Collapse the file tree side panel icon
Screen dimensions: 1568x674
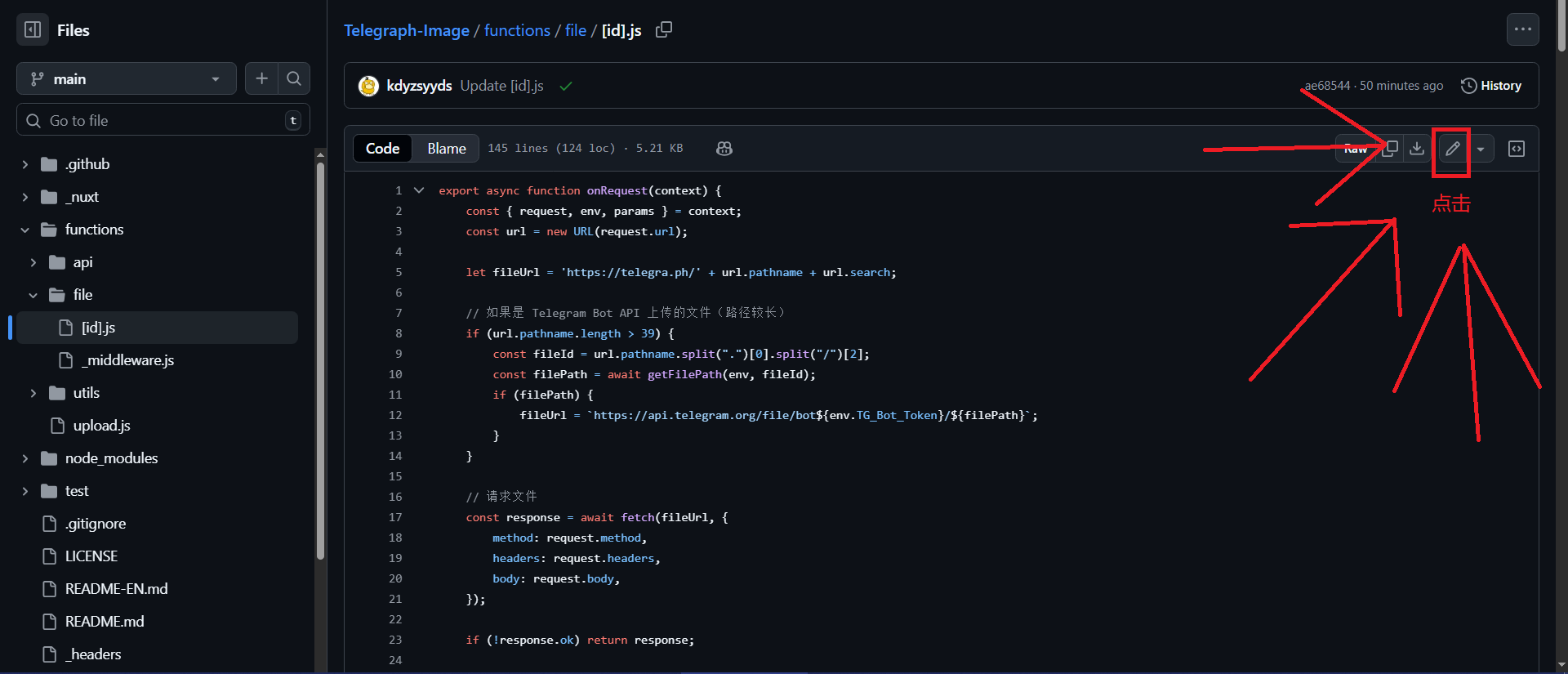[x=33, y=30]
